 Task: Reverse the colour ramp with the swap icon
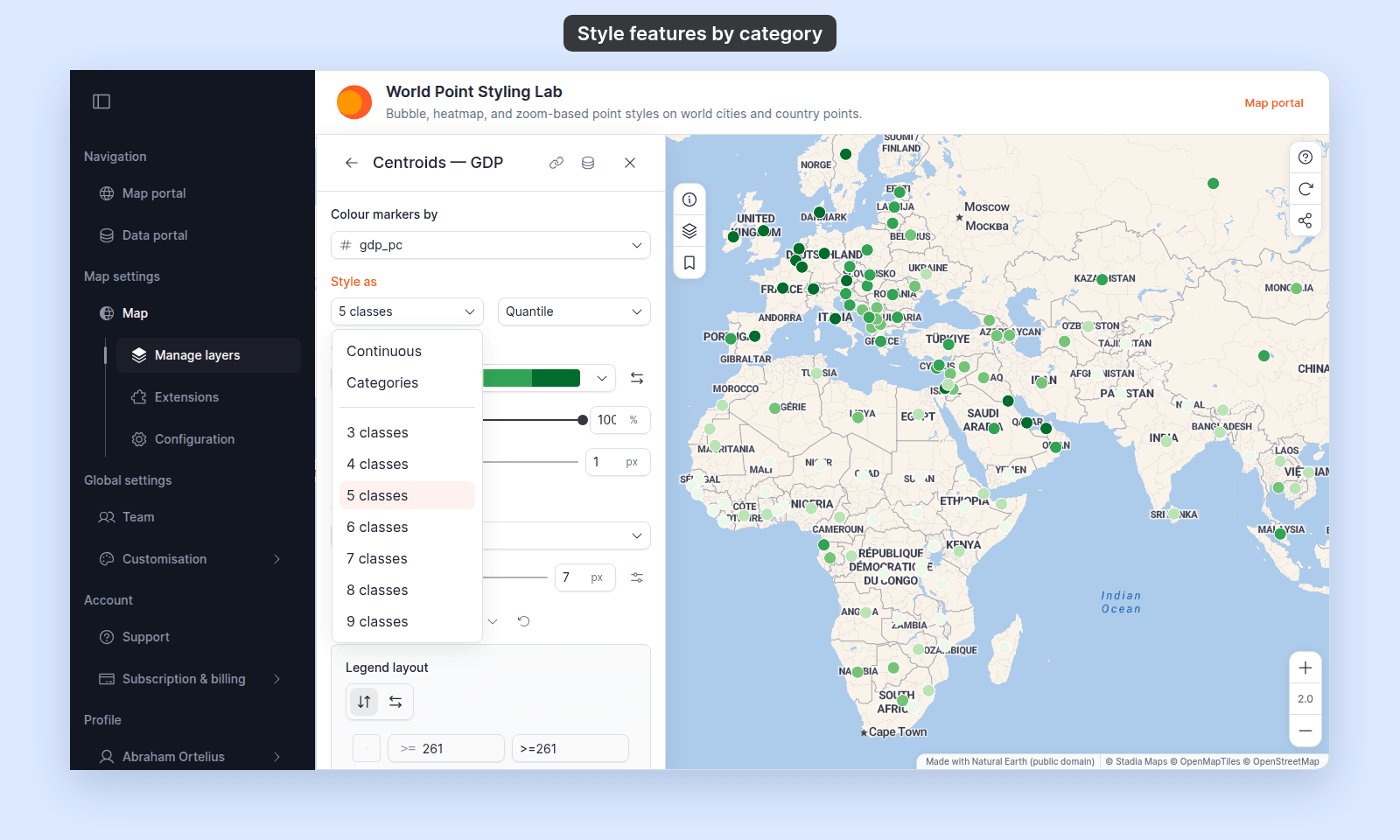click(637, 378)
